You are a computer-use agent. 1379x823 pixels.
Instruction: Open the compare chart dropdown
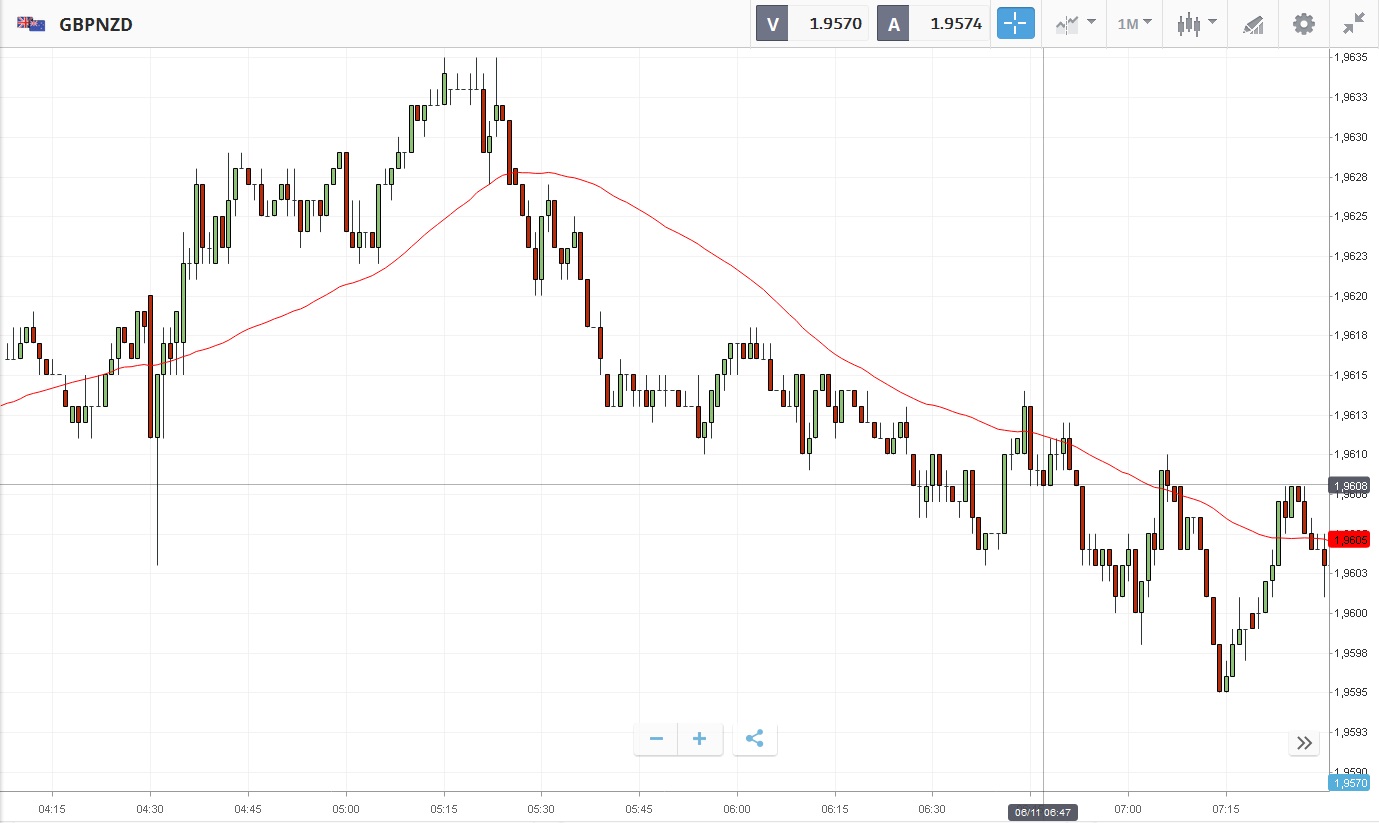point(1075,24)
